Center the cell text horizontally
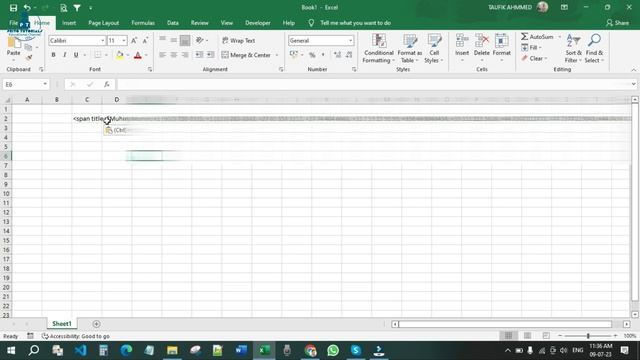Screen dimensions: 640x360 coord(174,55)
